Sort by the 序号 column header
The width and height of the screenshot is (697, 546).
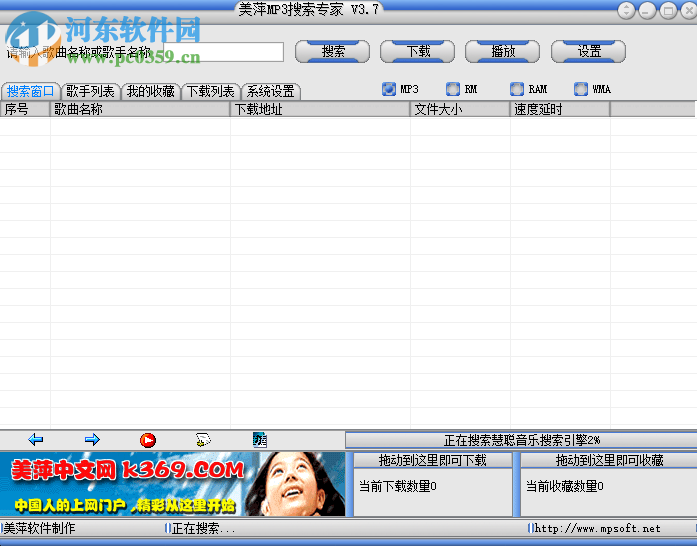[x=25, y=109]
